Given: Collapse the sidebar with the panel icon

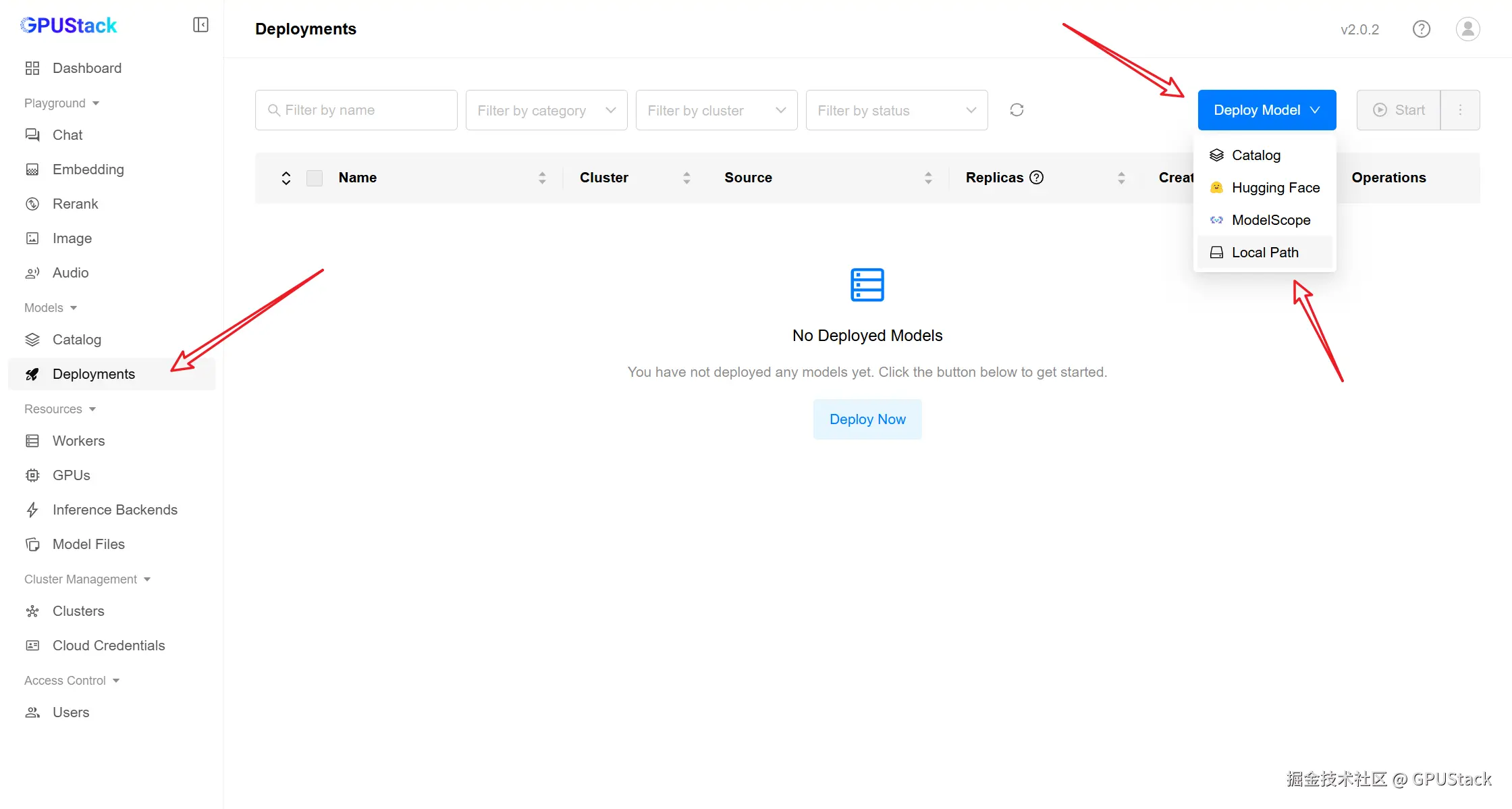Looking at the screenshot, I should click(x=200, y=25).
